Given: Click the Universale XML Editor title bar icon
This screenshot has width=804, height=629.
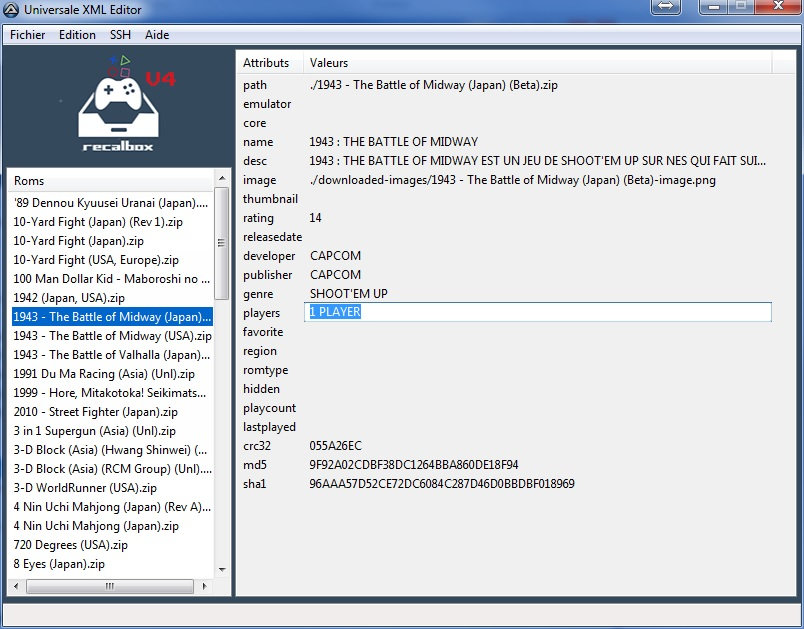Looking at the screenshot, I should (x=11, y=9).
